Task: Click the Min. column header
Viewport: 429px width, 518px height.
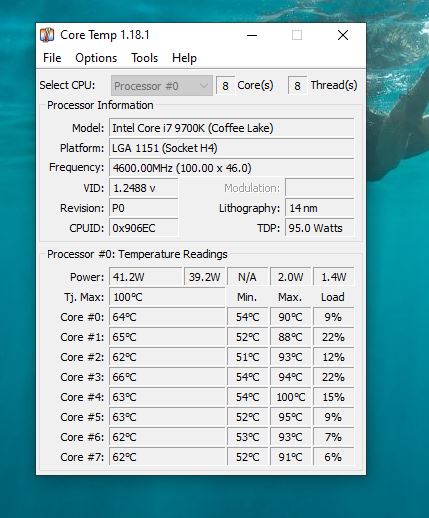Action: pos(247,297)
